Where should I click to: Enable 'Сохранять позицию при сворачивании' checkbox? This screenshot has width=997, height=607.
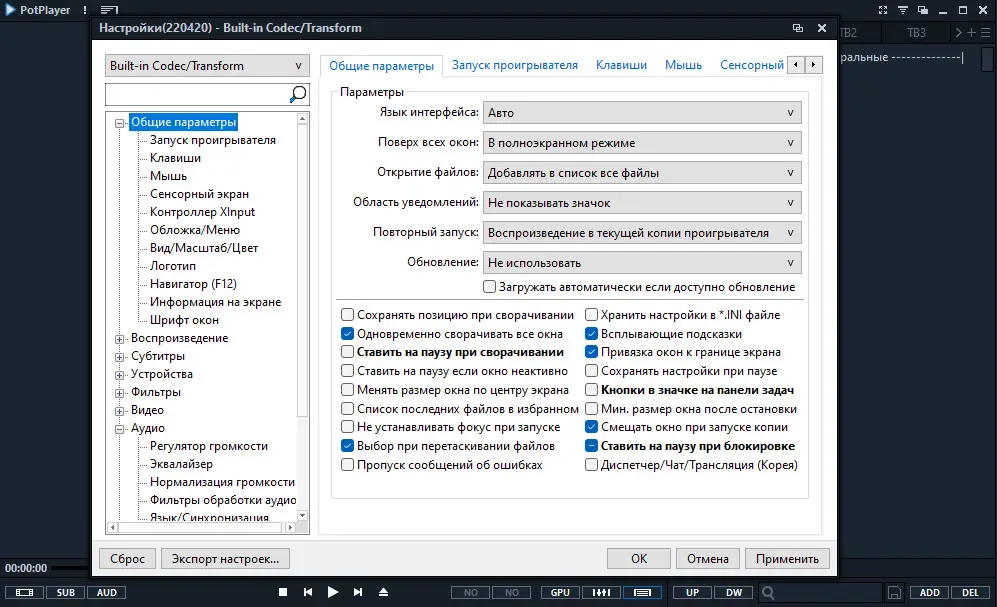pos(347,315)
